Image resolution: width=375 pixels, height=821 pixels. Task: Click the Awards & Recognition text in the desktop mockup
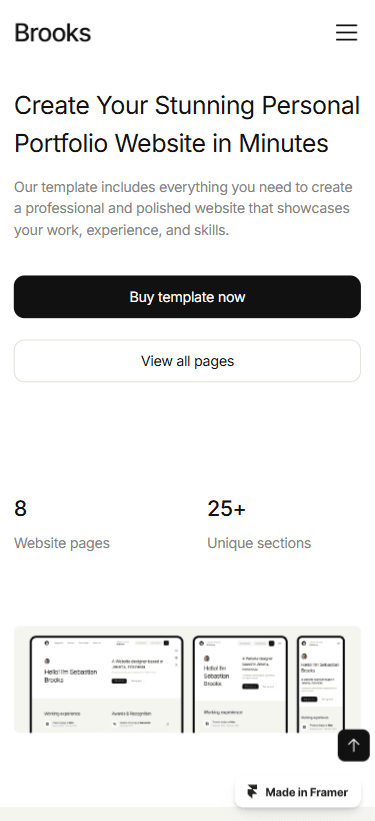coord(131,713)
